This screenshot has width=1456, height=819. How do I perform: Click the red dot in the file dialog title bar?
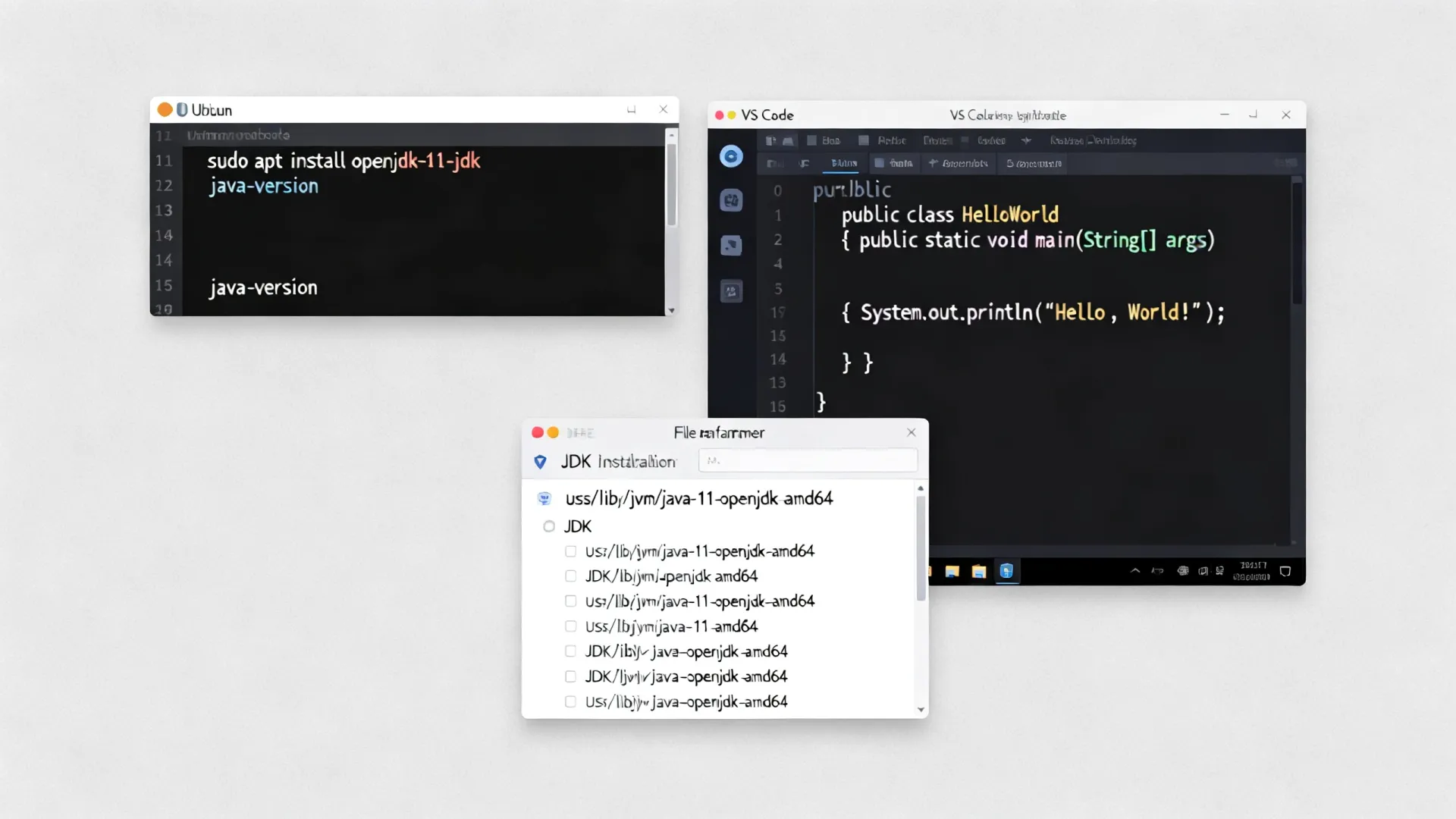[x=538, y=432]
